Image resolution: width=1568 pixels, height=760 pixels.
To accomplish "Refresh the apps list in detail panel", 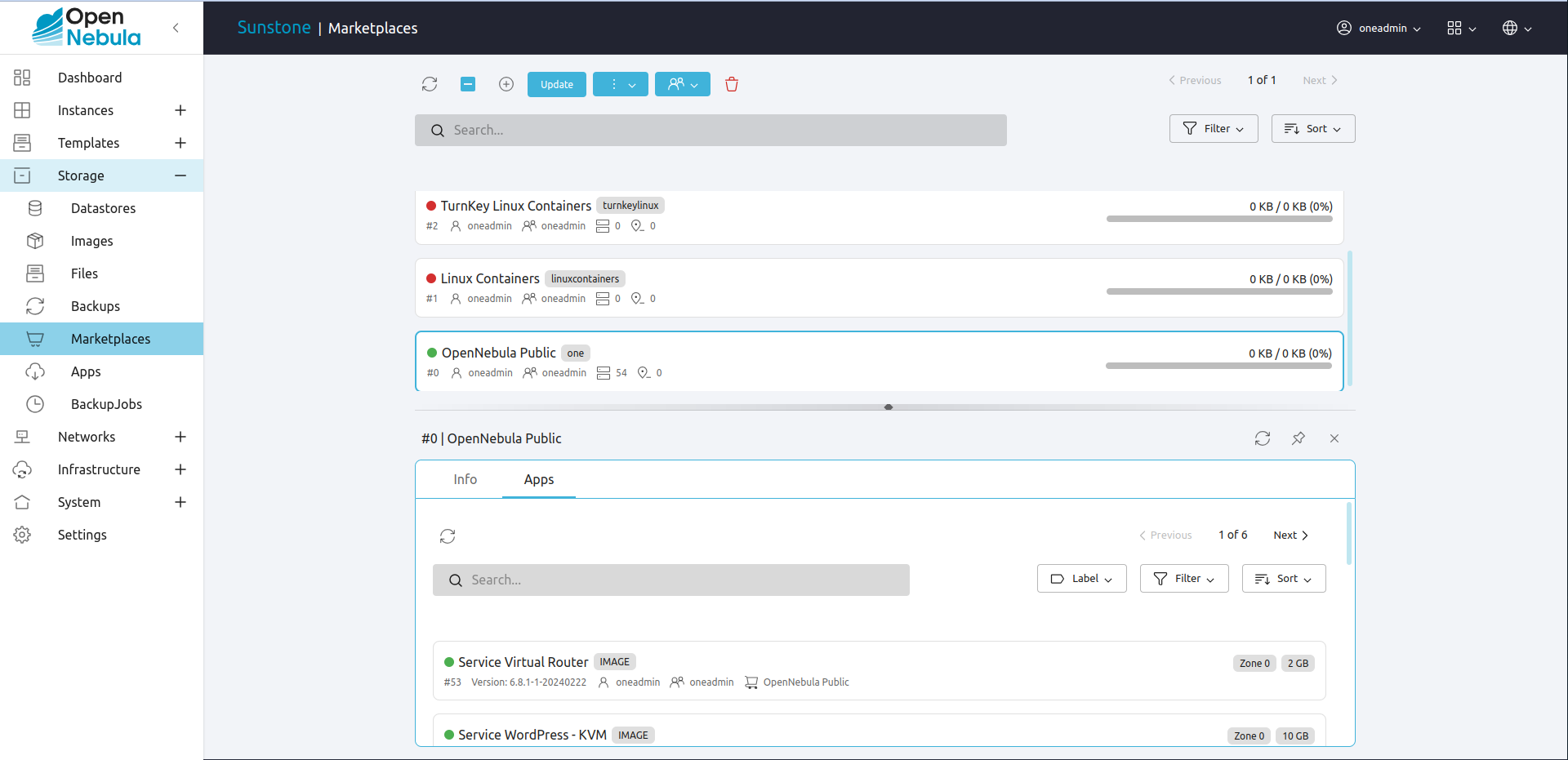I will [x=448, y=536].
